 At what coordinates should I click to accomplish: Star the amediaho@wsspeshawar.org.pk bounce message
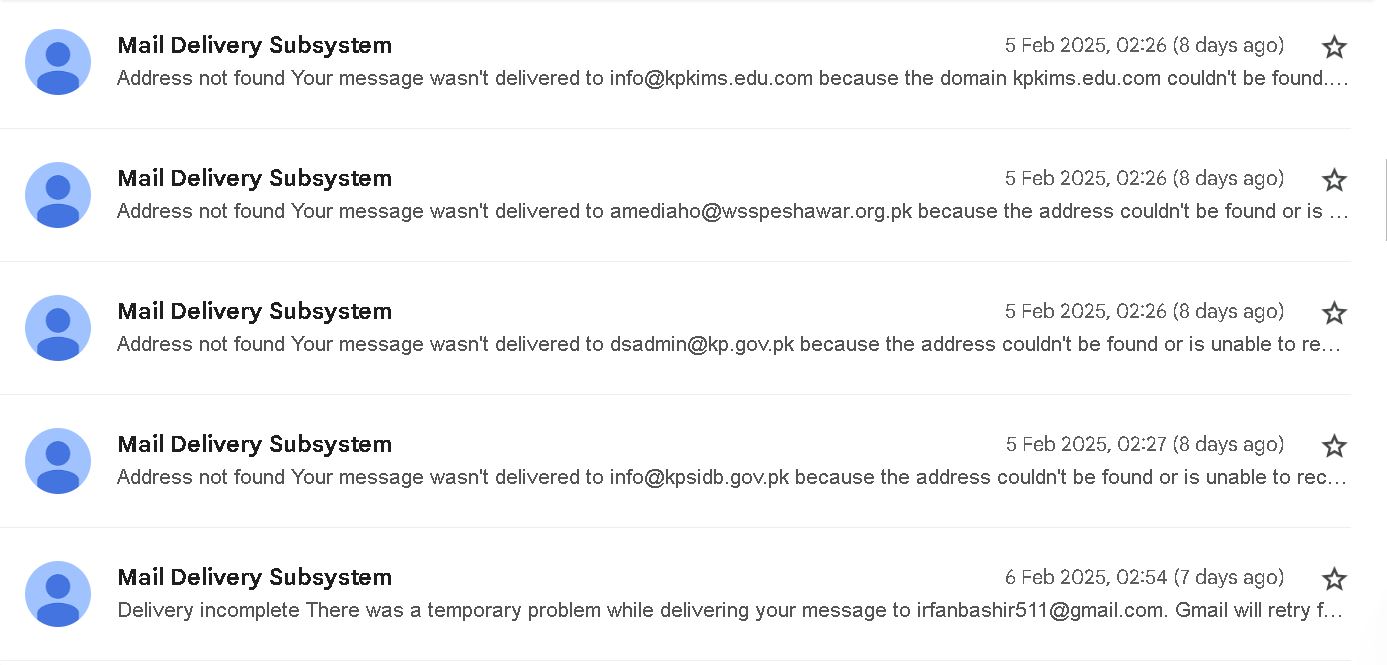[1334, 180]
